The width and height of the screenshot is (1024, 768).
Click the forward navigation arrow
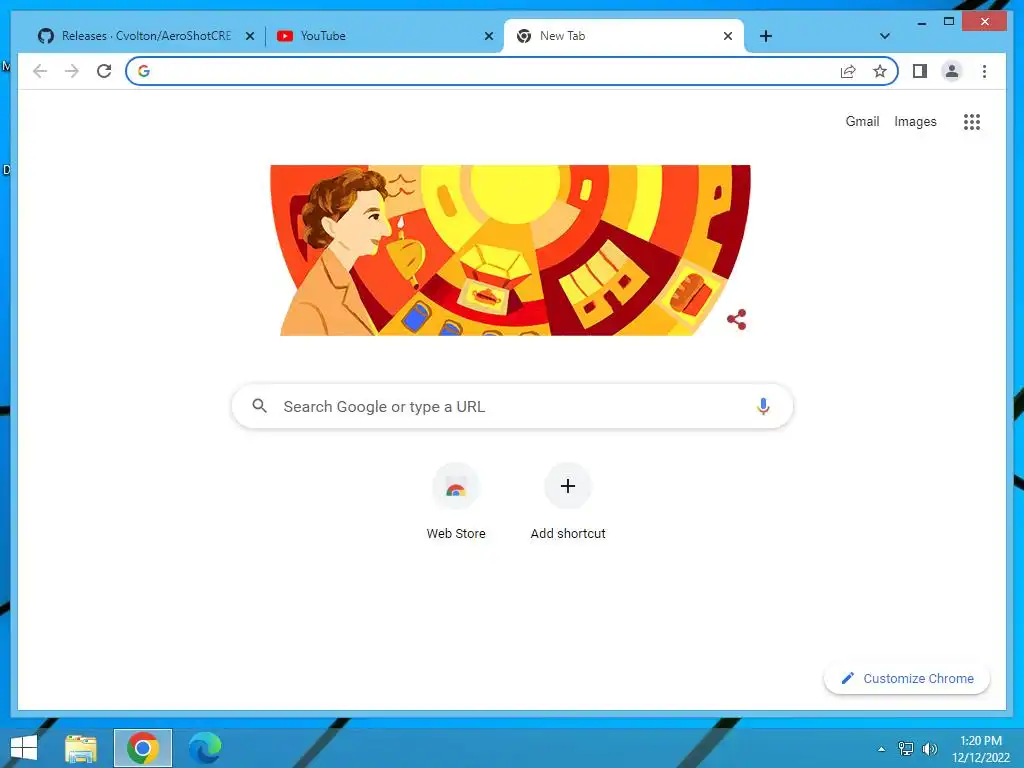click(72, 71)
